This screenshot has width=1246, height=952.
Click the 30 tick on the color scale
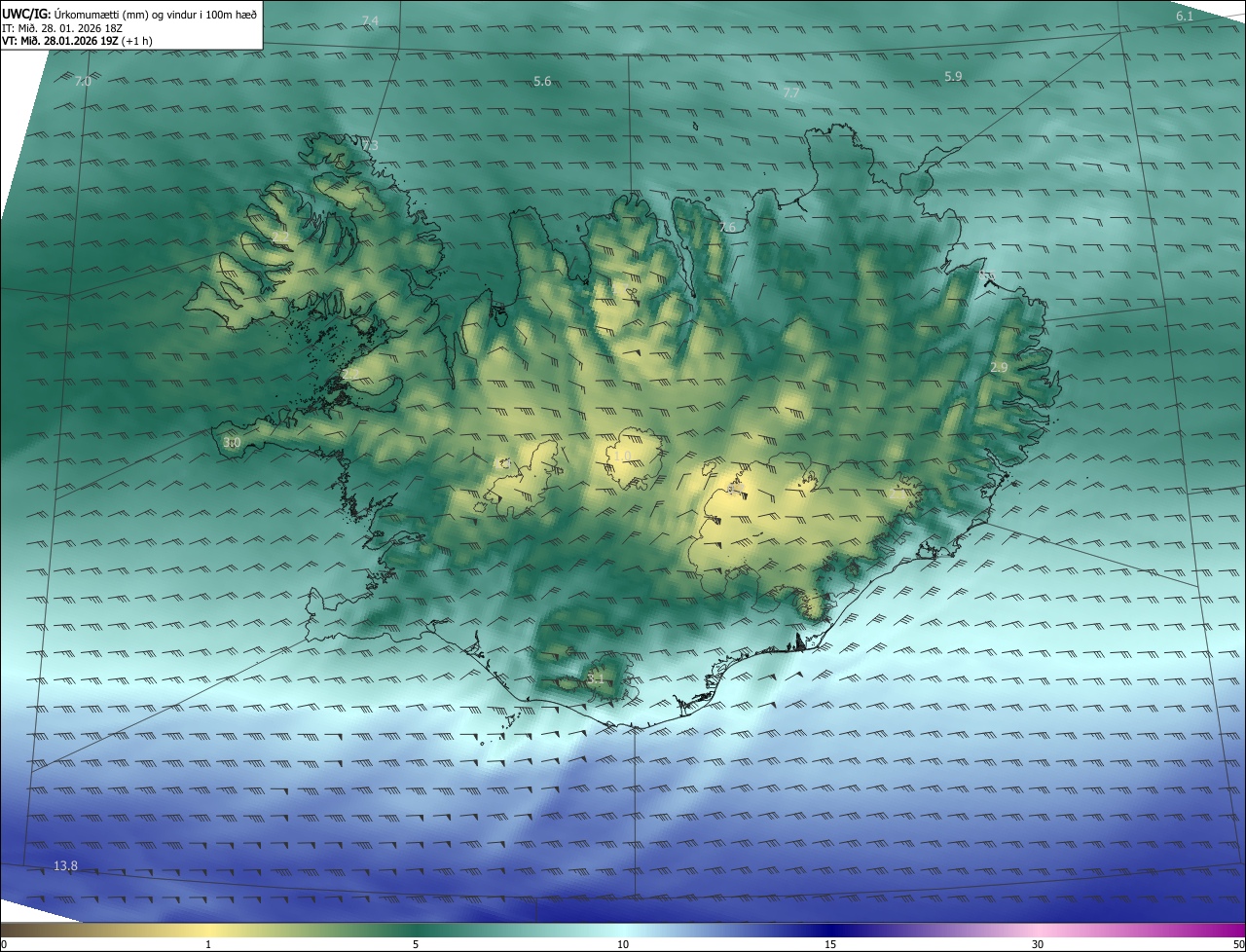click(1038, 944)
